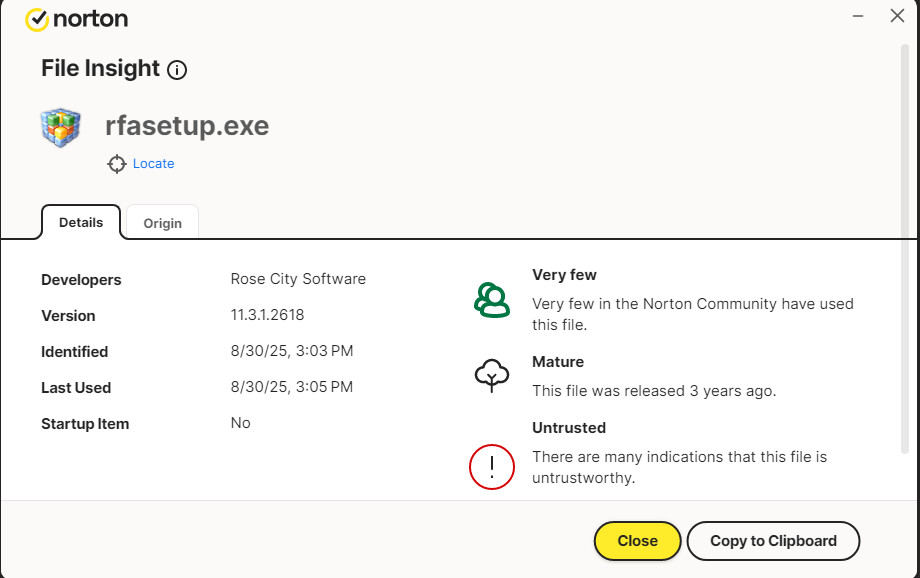Image resolution: width=920 pixels, height=578 pixels.
Task: Click the File Insight info icon
Action: point(177,70)
